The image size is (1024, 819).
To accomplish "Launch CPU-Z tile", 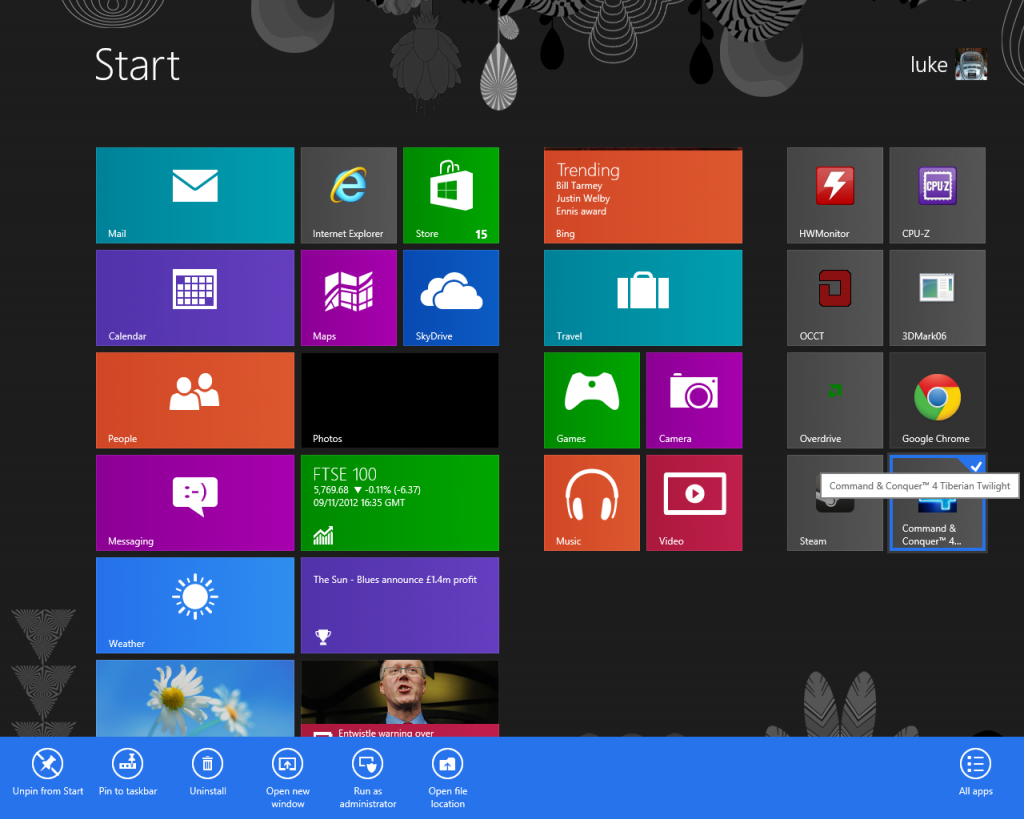I will (937, 195).
